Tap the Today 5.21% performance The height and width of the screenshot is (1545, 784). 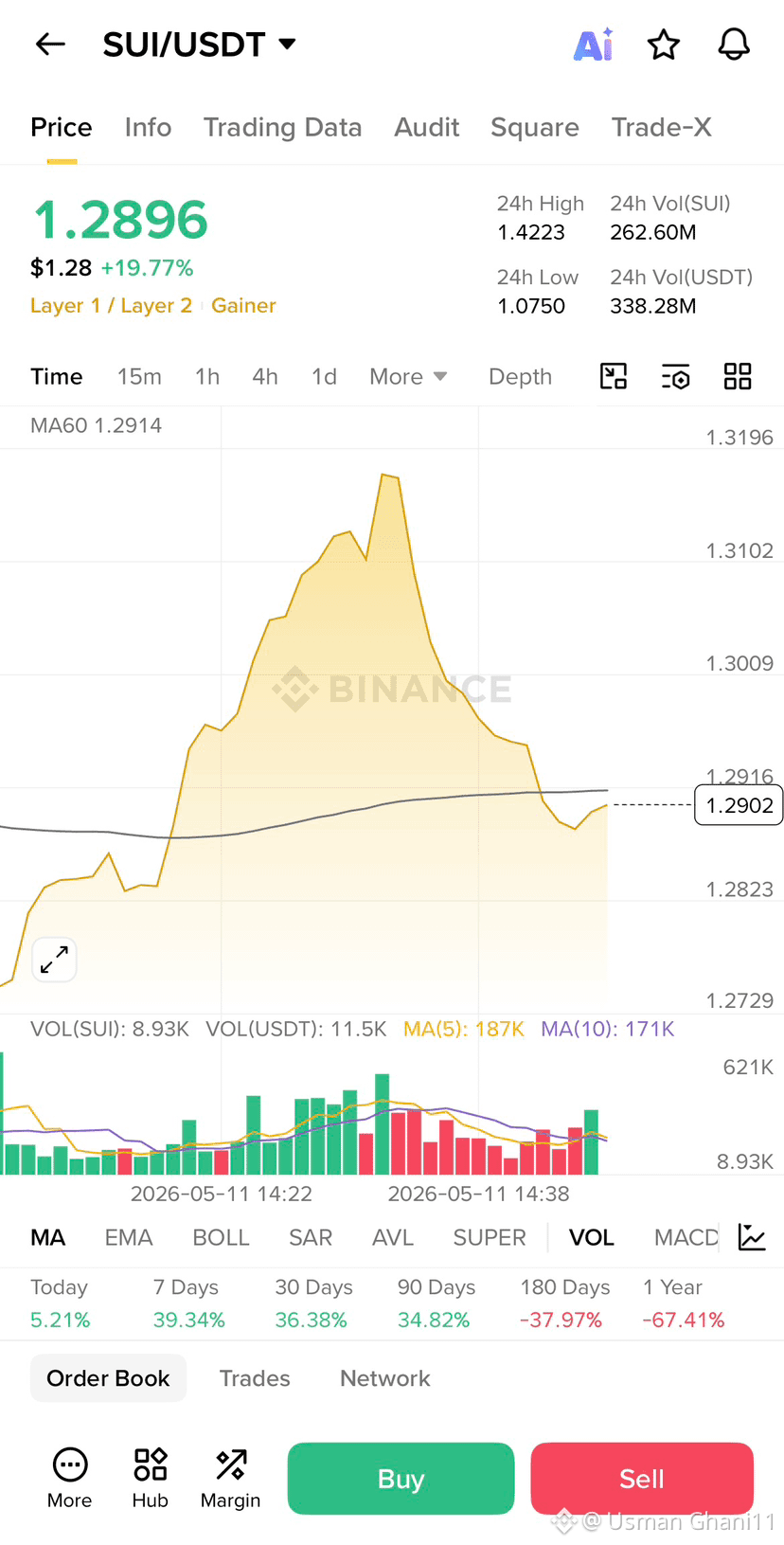pyautogui.click(x=61, y=1303)
